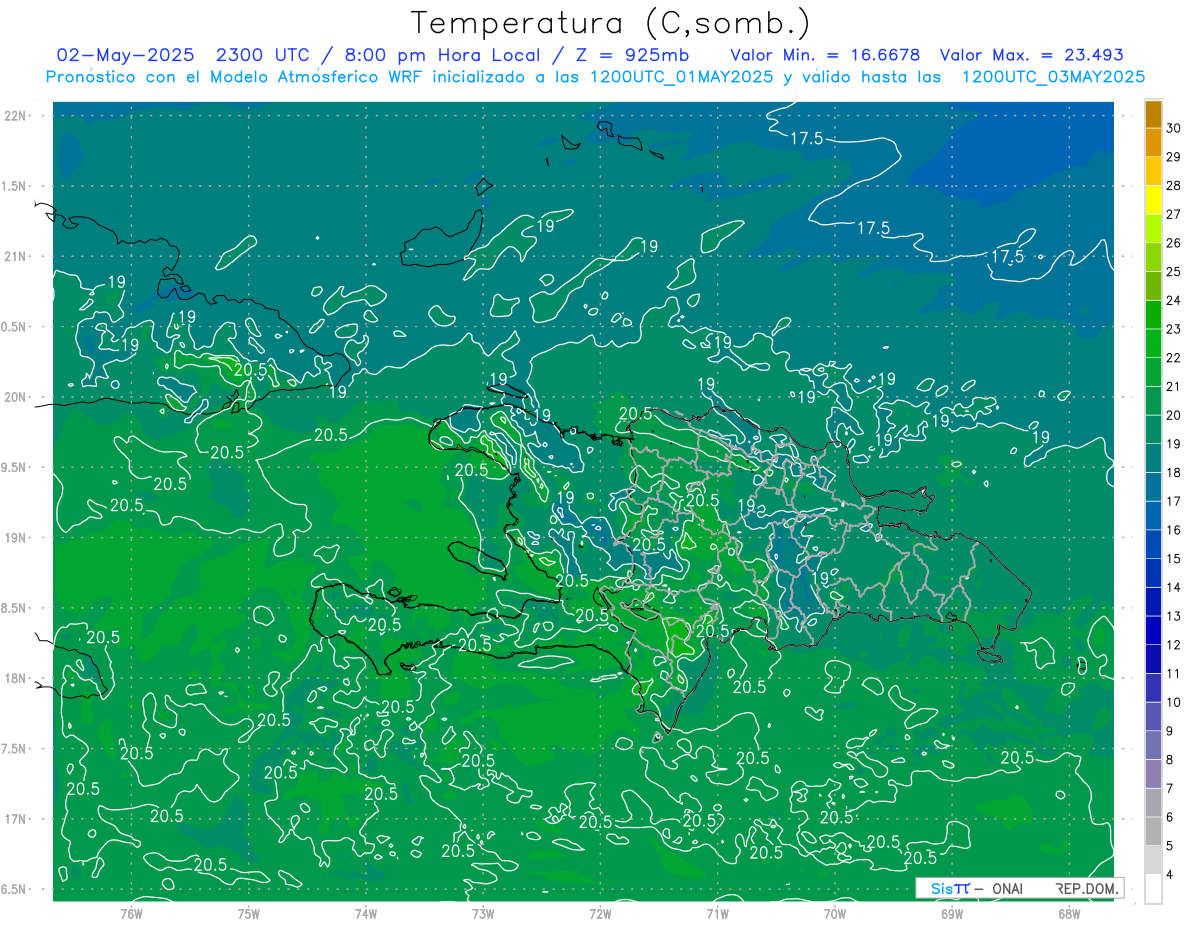Click the '20N' latitude axis label
The width and height of the screenshot is (1200, 927).
tap(14, 397)
